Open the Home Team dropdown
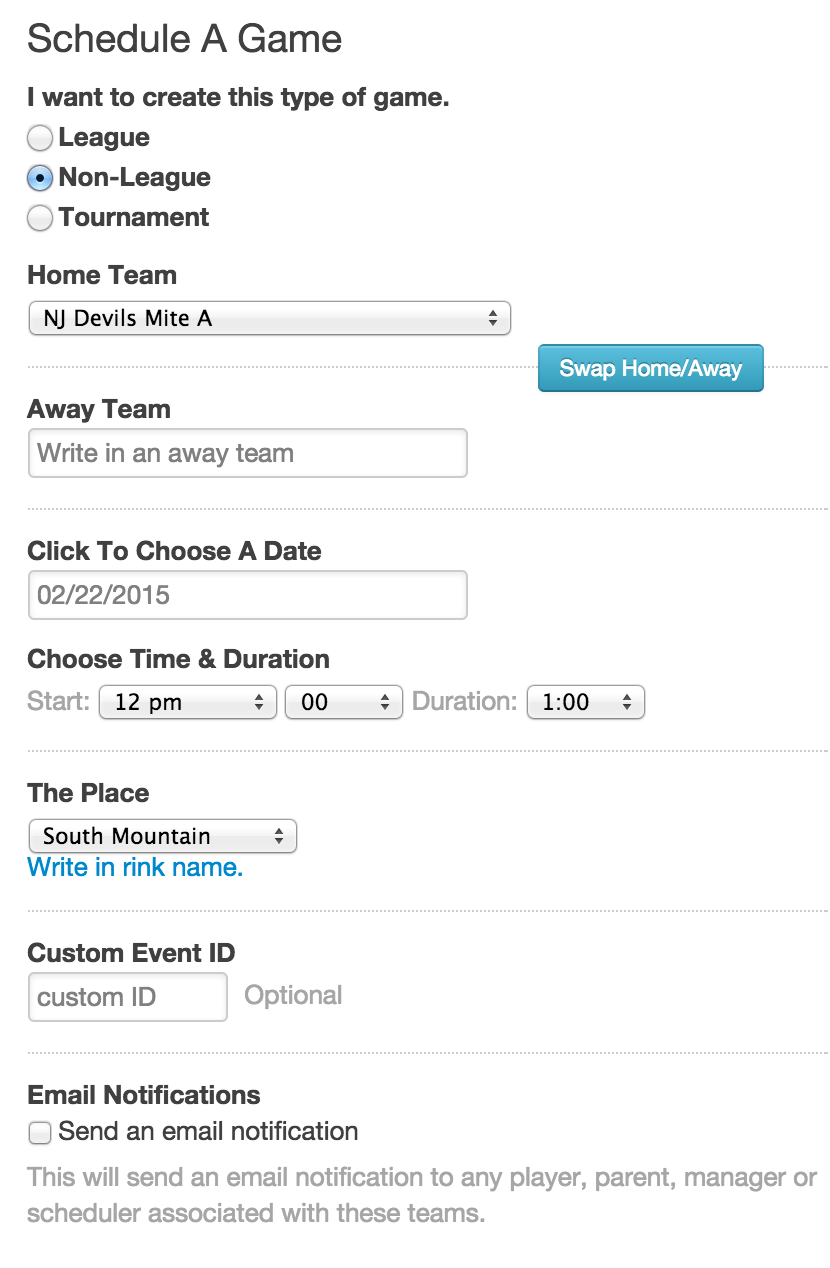This screenshot has height=1268, width=830. (x=269, y=319)
